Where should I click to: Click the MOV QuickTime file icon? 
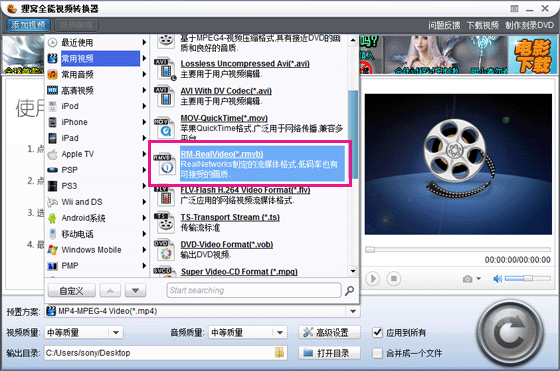(164, 128)
